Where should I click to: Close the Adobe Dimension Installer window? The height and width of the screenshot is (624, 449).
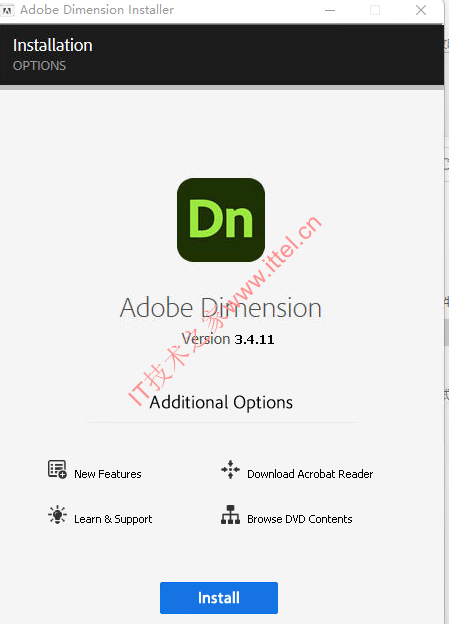coord(421,10)
